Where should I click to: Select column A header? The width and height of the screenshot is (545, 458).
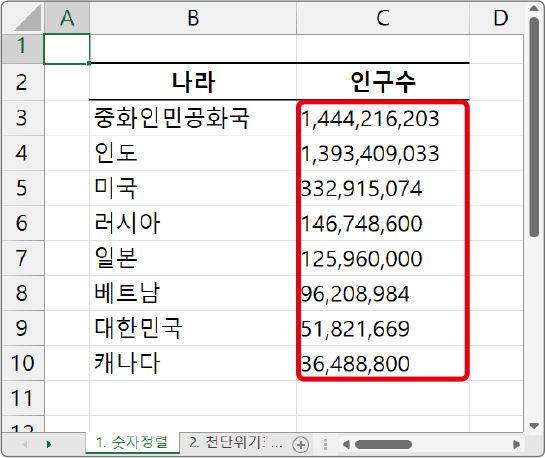tap(67, 18)
